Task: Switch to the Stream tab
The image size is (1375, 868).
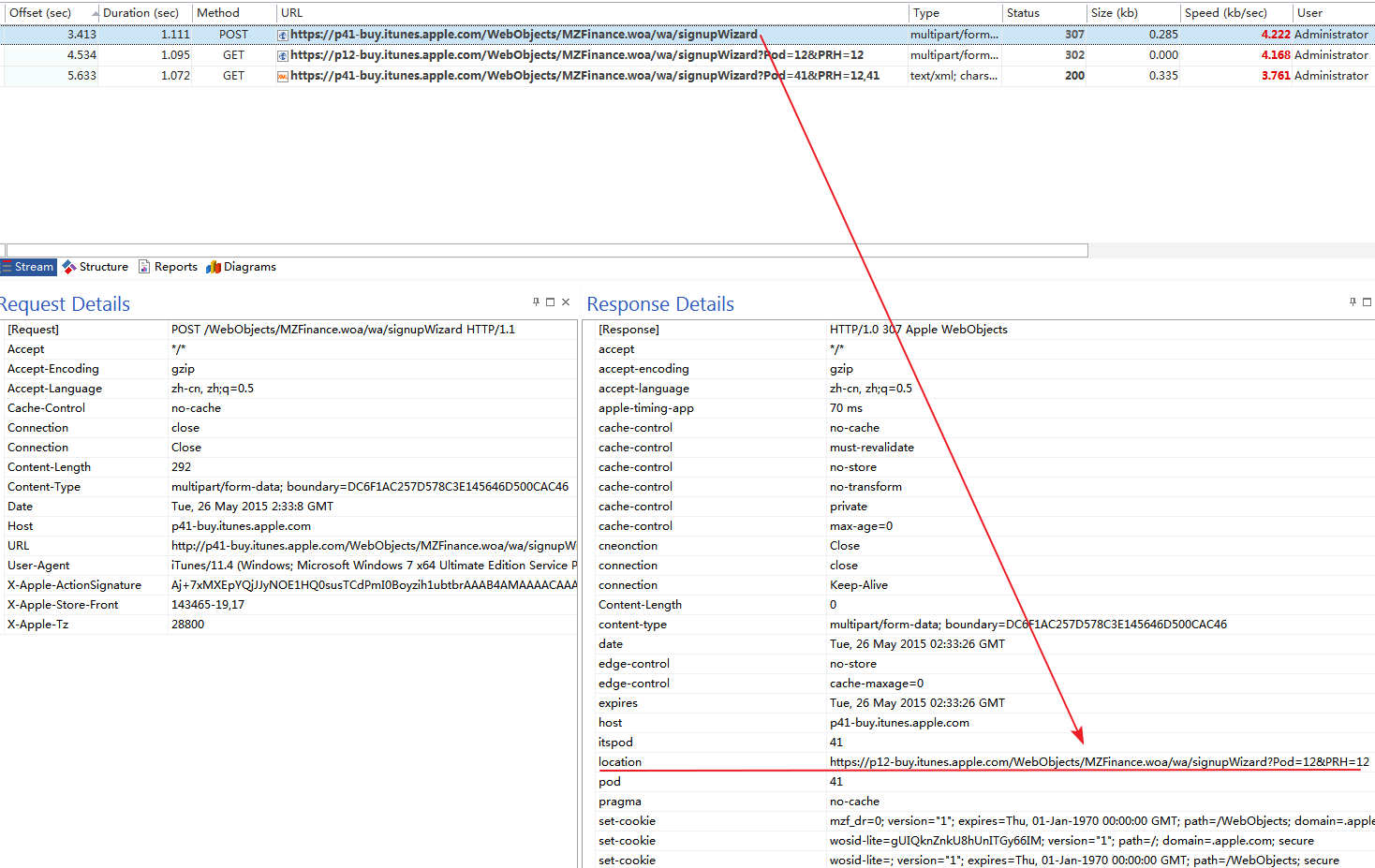Action: 29,267
